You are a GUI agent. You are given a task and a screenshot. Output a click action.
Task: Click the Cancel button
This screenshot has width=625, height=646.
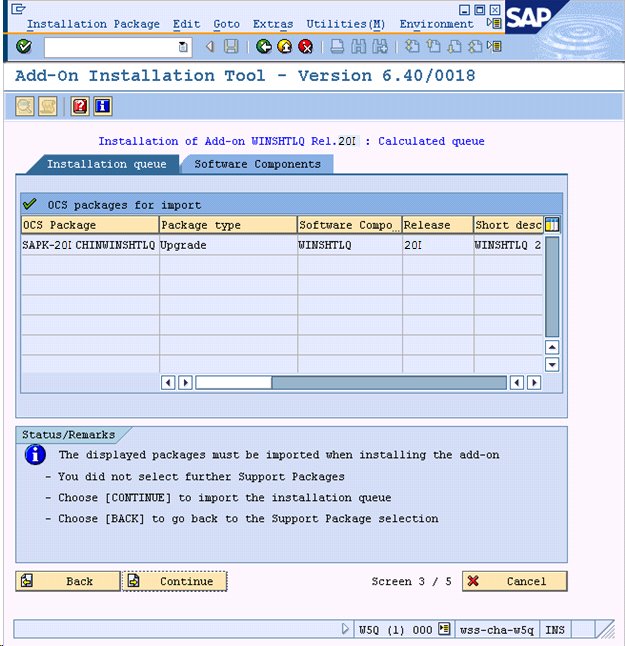pyautogui.click(x=515, y=581)
